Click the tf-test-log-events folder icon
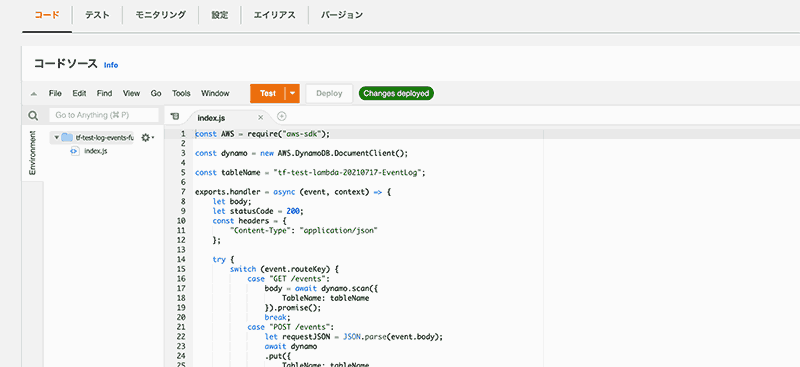Image resolution: width=800 pixels, height=367 pixels. pyautogui.click(x=67, y=138)
